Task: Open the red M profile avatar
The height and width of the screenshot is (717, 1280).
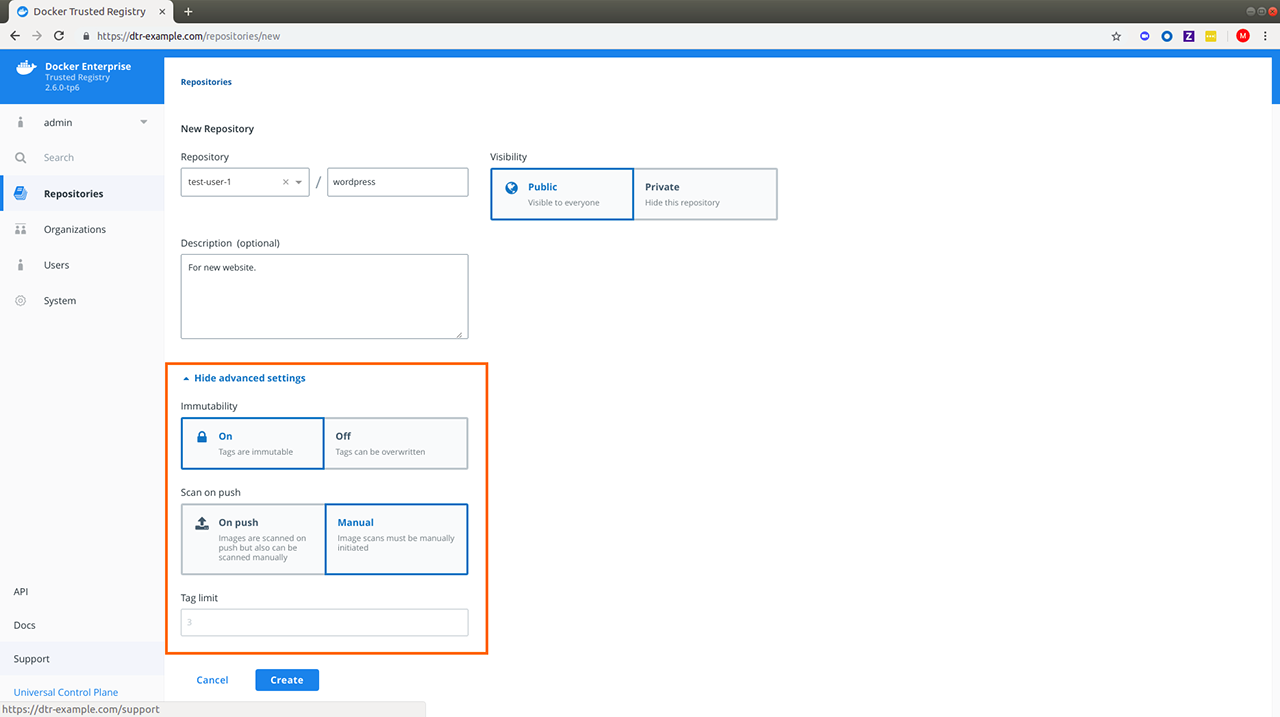Action: 1243,36
